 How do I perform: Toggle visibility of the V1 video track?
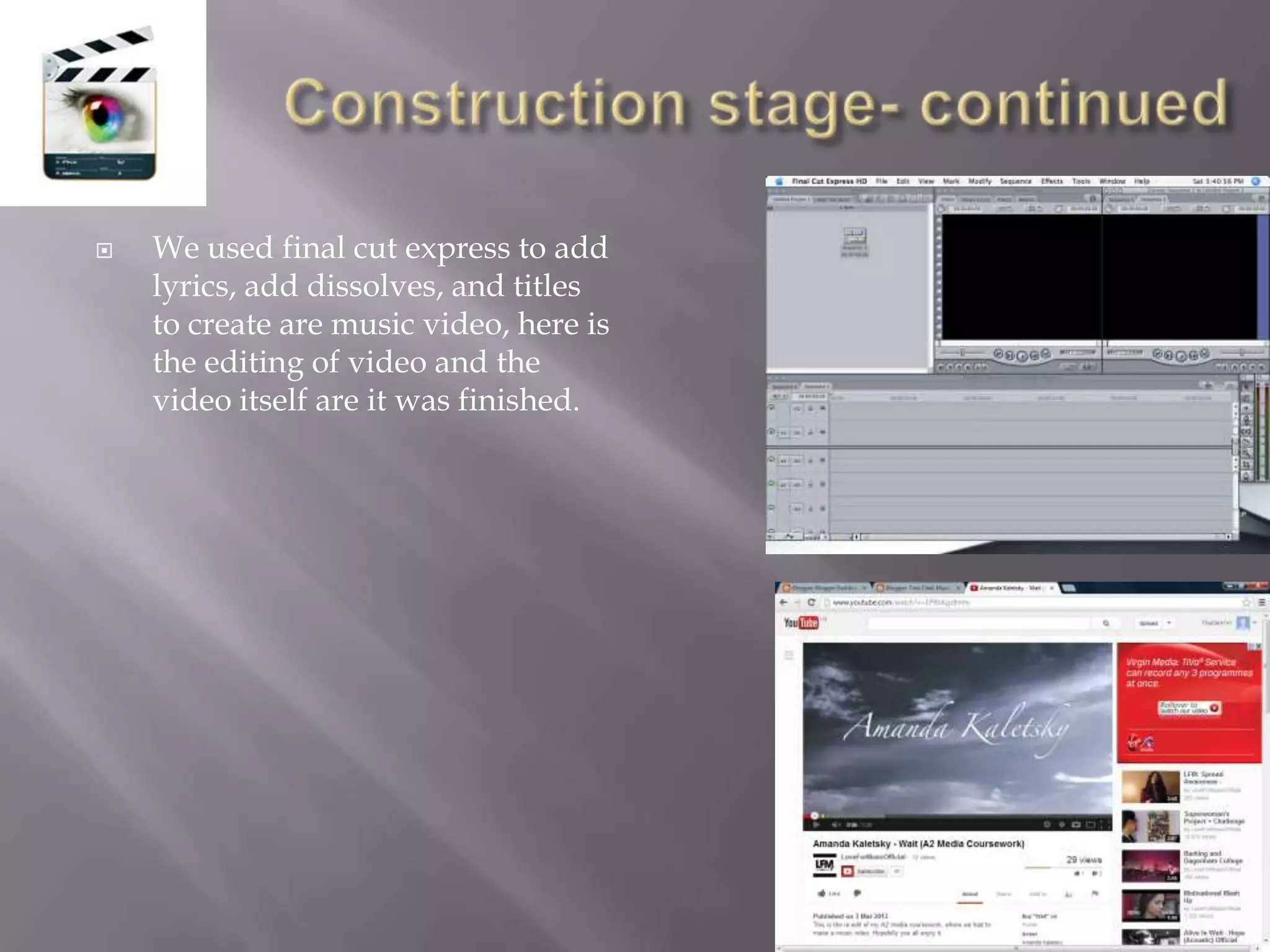click(771, 432)
